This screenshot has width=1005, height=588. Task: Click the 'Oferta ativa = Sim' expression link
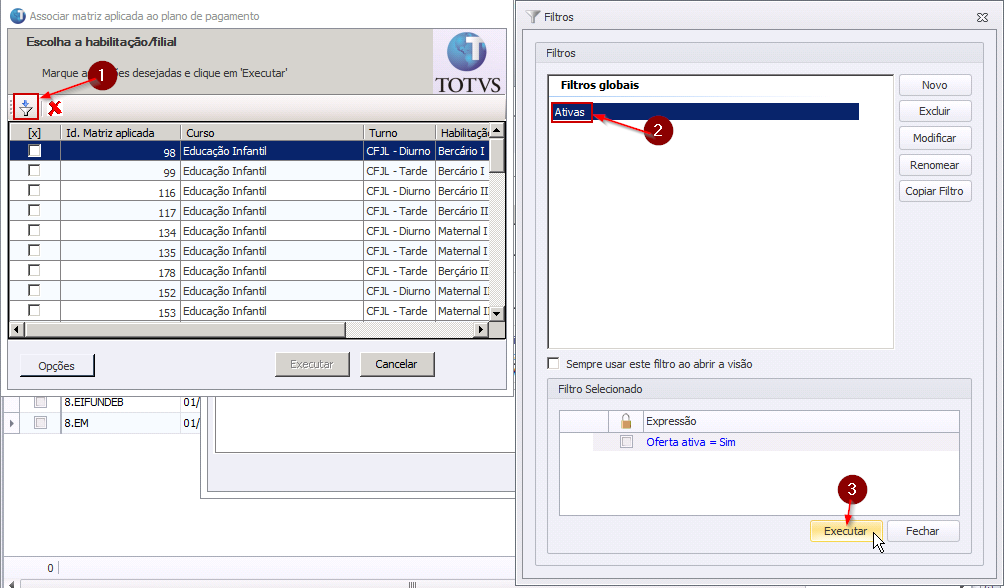690,442
